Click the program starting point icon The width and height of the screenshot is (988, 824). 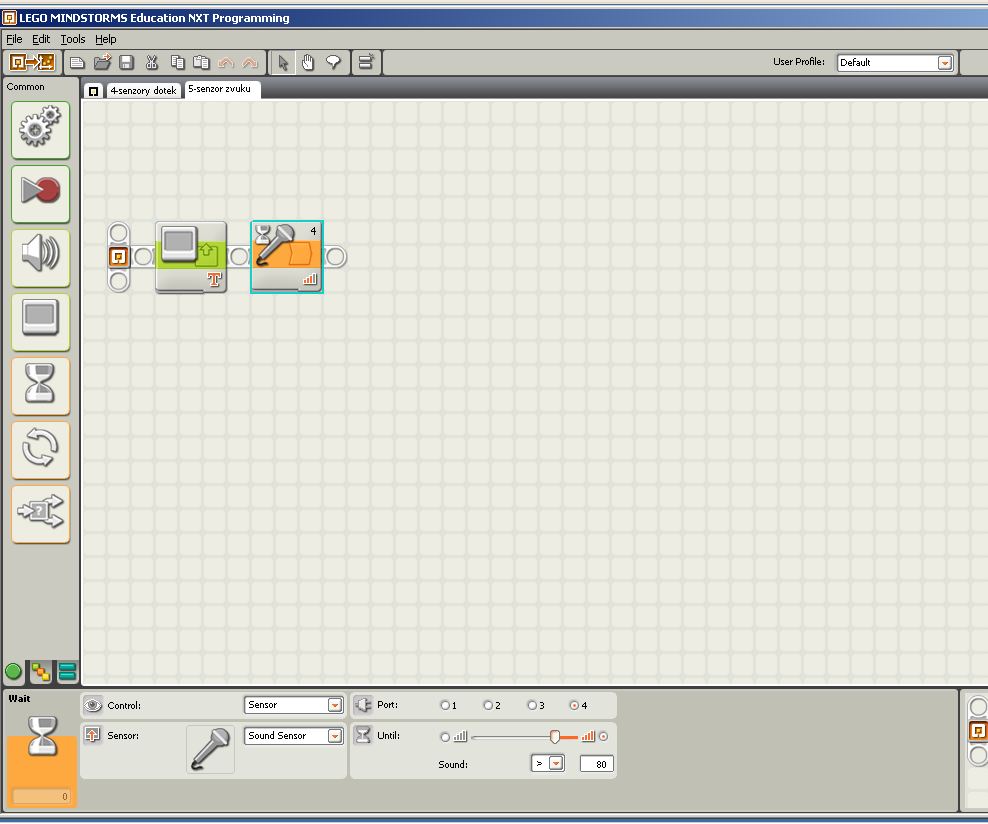click(x=118, y=256)
